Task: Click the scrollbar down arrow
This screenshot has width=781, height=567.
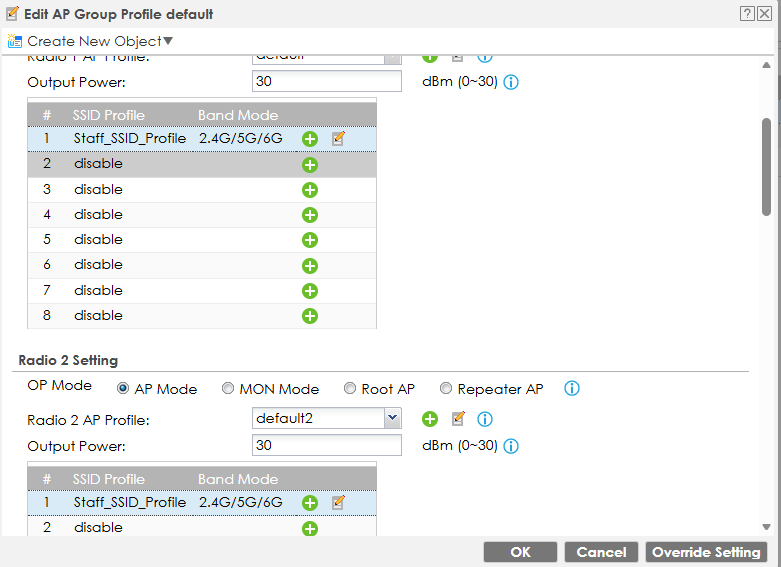Action: tap(767, 527)
